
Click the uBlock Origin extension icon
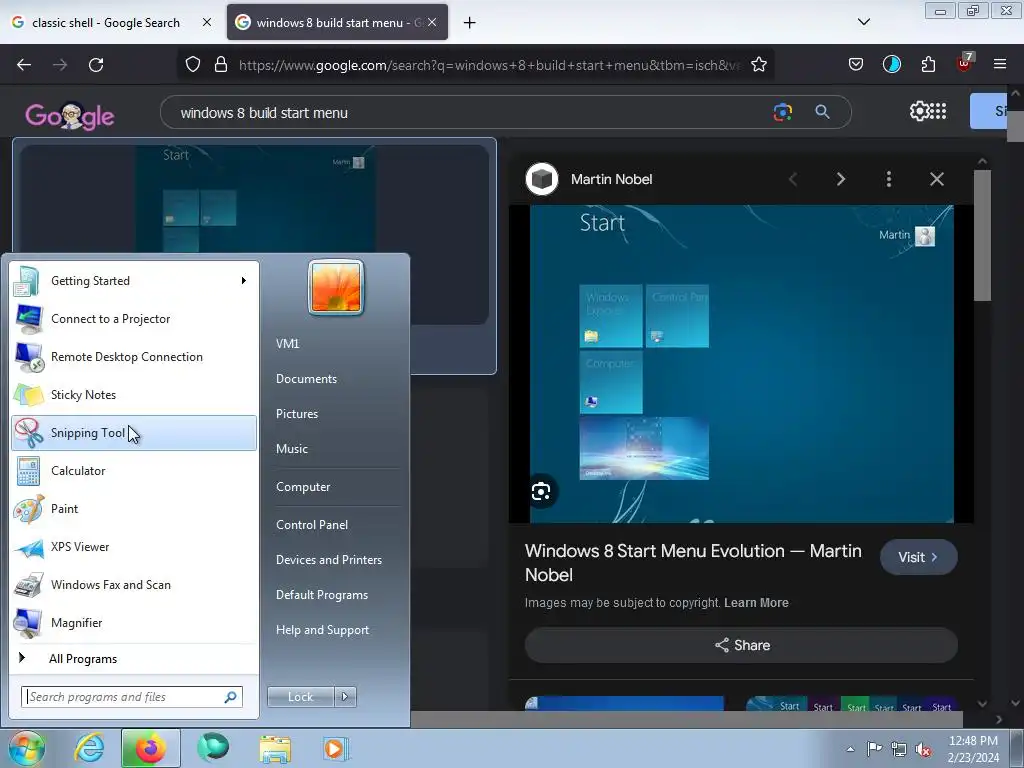tap(964, 63)
